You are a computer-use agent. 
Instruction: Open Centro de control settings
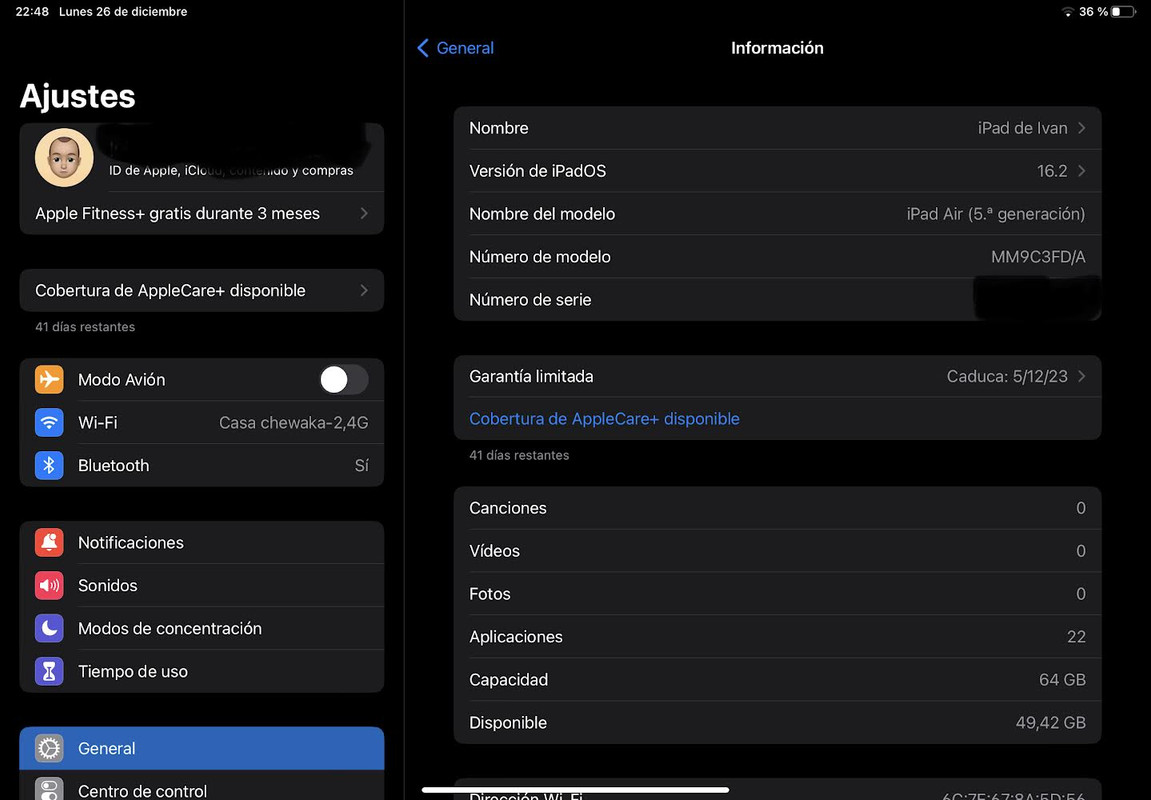pyautogui.click(x=202, y=787)
